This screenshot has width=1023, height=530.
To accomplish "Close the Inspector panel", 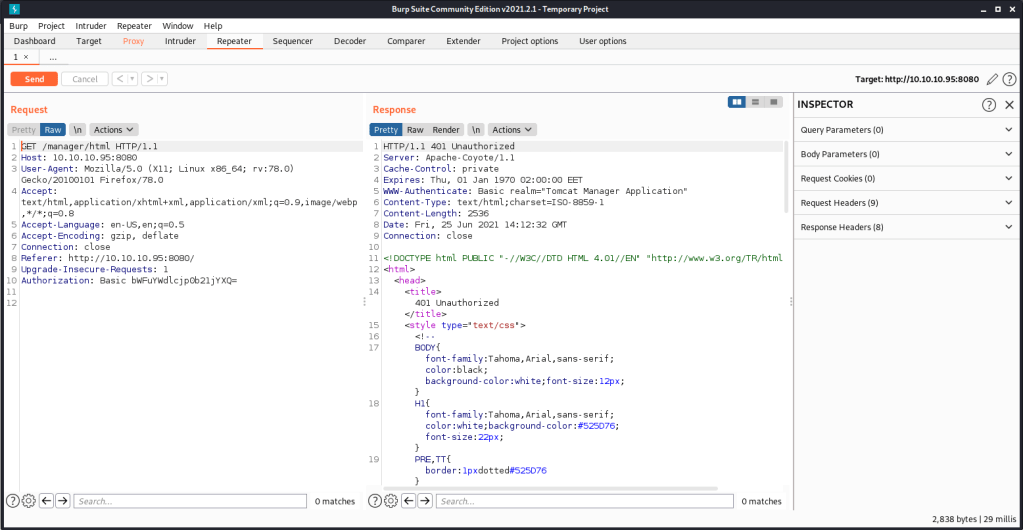I will tap(1009, 105).
